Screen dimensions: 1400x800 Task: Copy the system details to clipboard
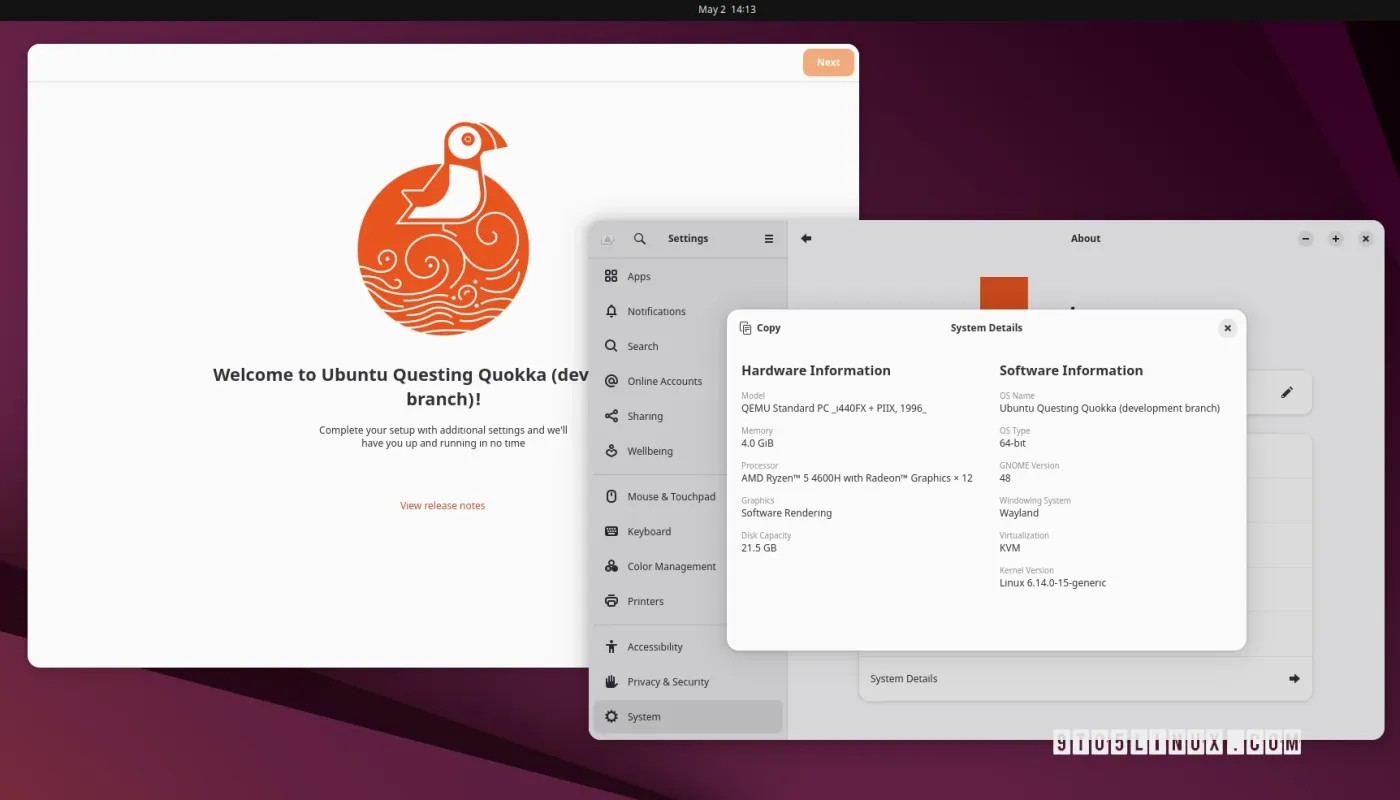(x=760, y=327)
